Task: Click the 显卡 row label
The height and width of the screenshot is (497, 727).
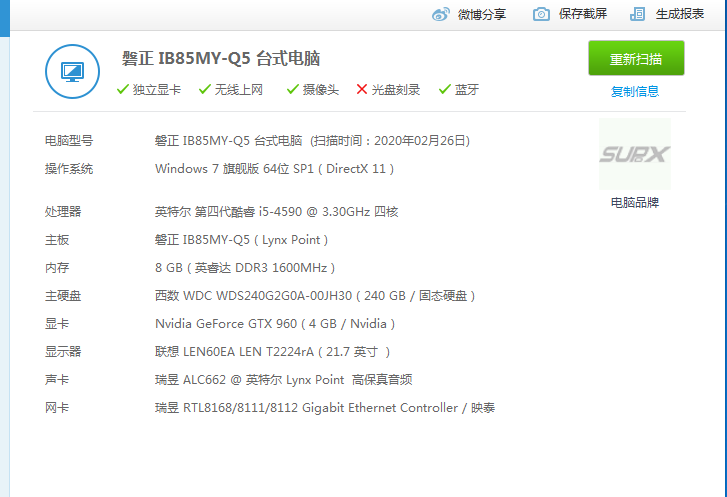Action: pos(57,324)
